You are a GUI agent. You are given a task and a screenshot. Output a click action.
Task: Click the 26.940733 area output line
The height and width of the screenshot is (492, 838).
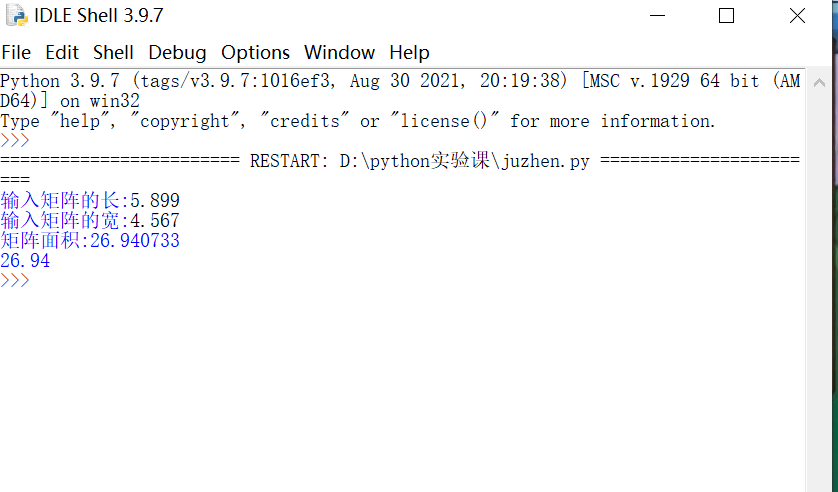(90, 240)
